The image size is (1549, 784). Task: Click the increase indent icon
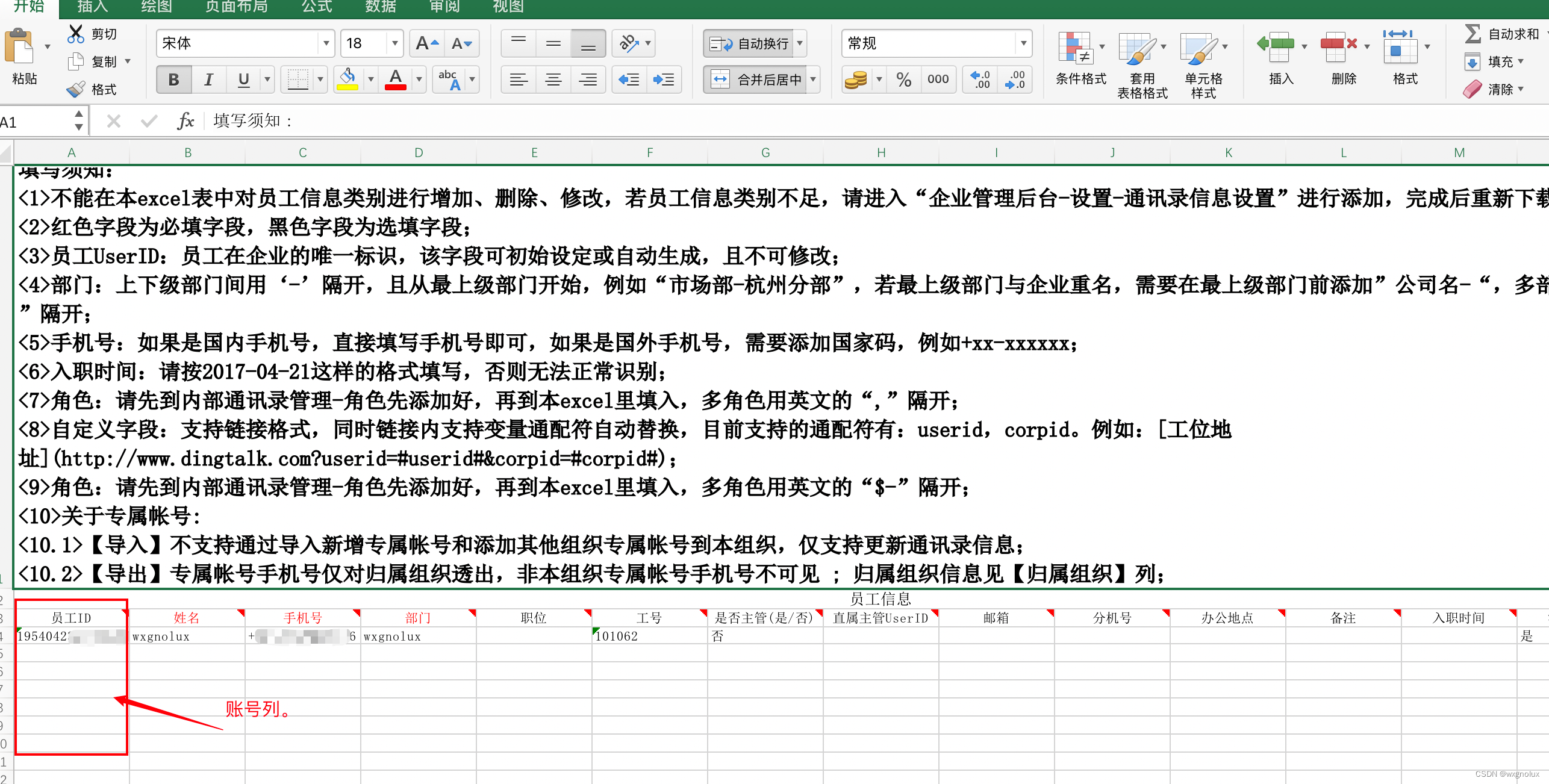[x=664, y=79]
